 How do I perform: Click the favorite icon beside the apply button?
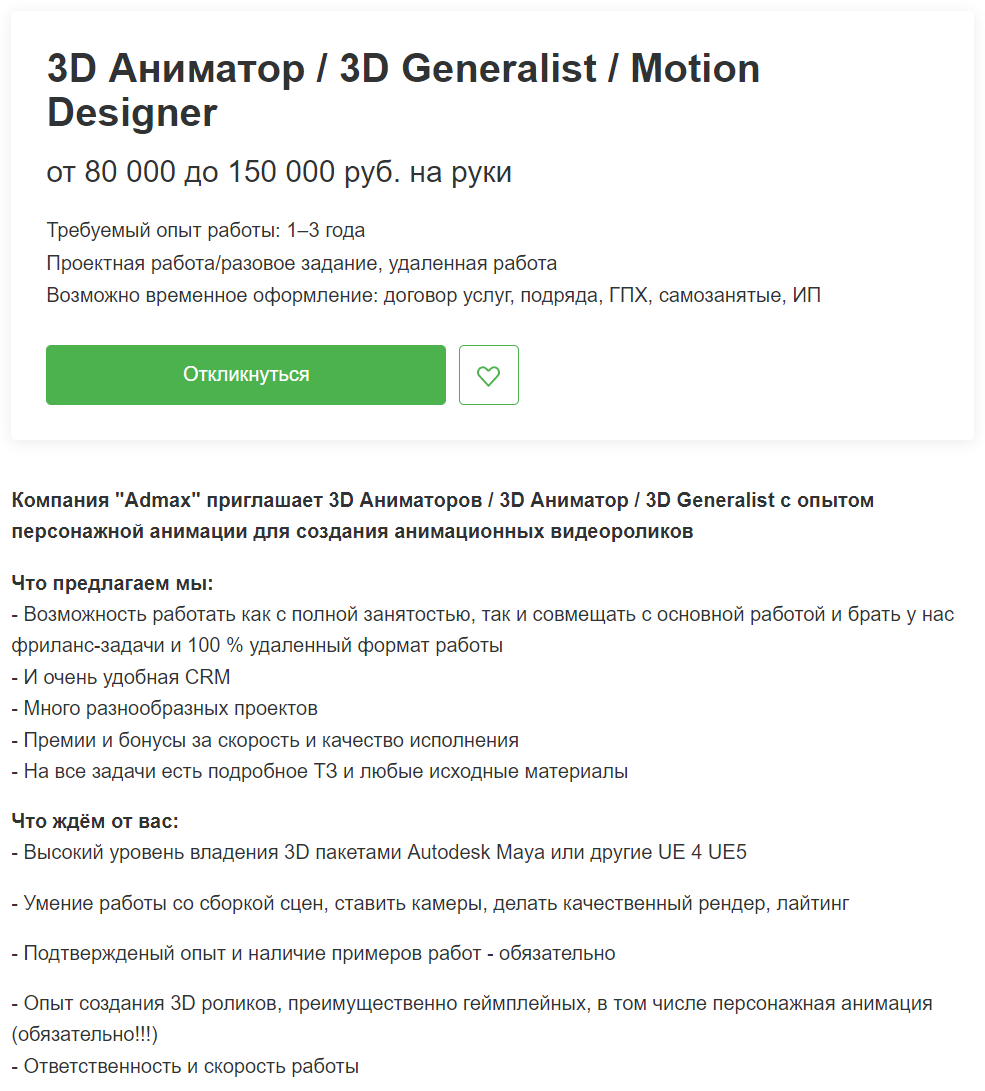click(488, 375)
